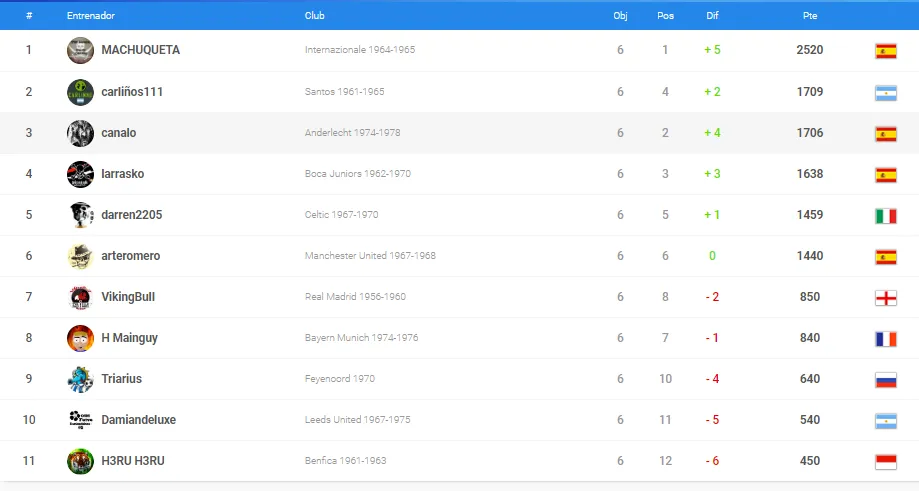Sort by the Pte column header
The image size is (919, 491).
click(x=810, y=16)
